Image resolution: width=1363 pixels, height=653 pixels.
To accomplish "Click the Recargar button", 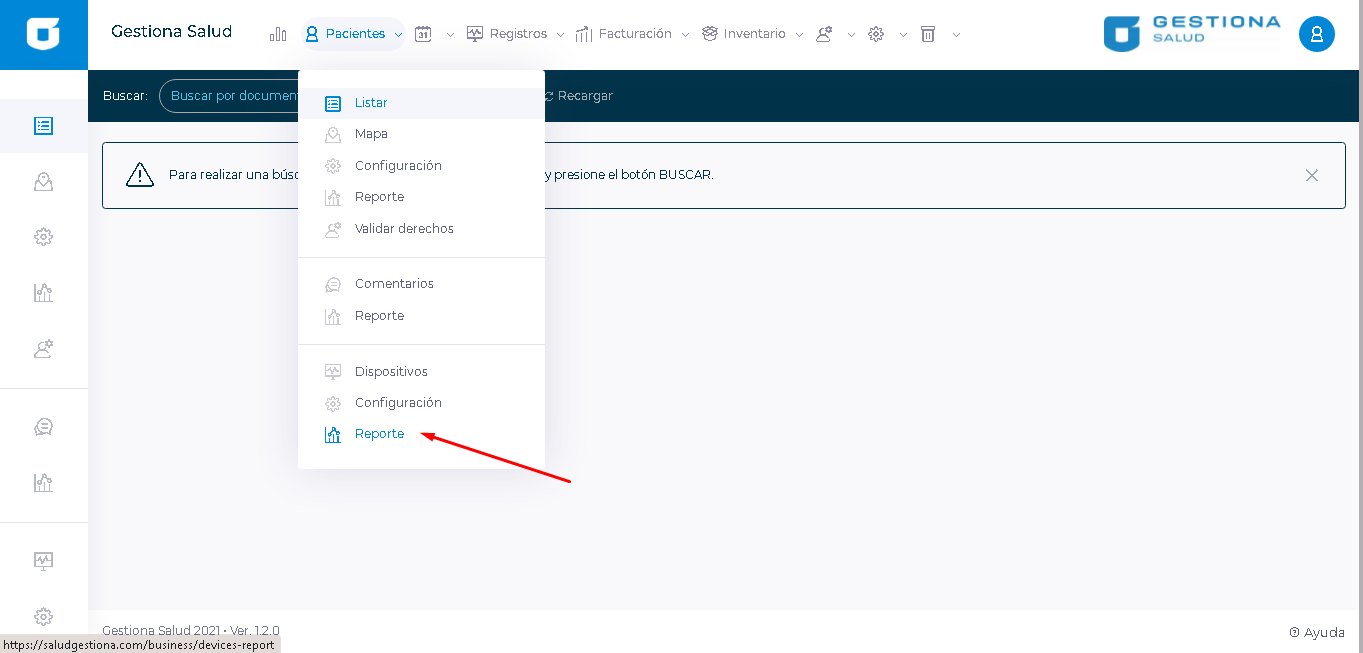I will 579,96.
